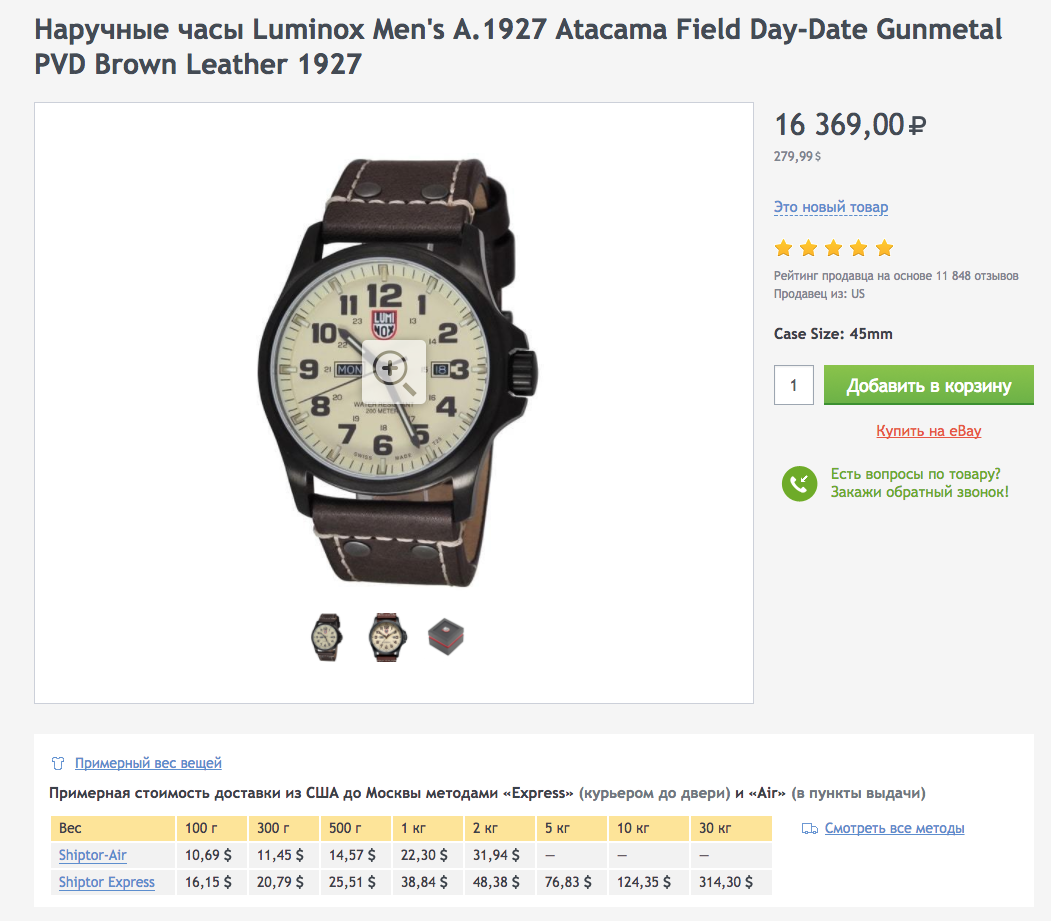The image size is (1051, 921).
Task: Click the fifth gold rating star
Action: pos(884,248)
